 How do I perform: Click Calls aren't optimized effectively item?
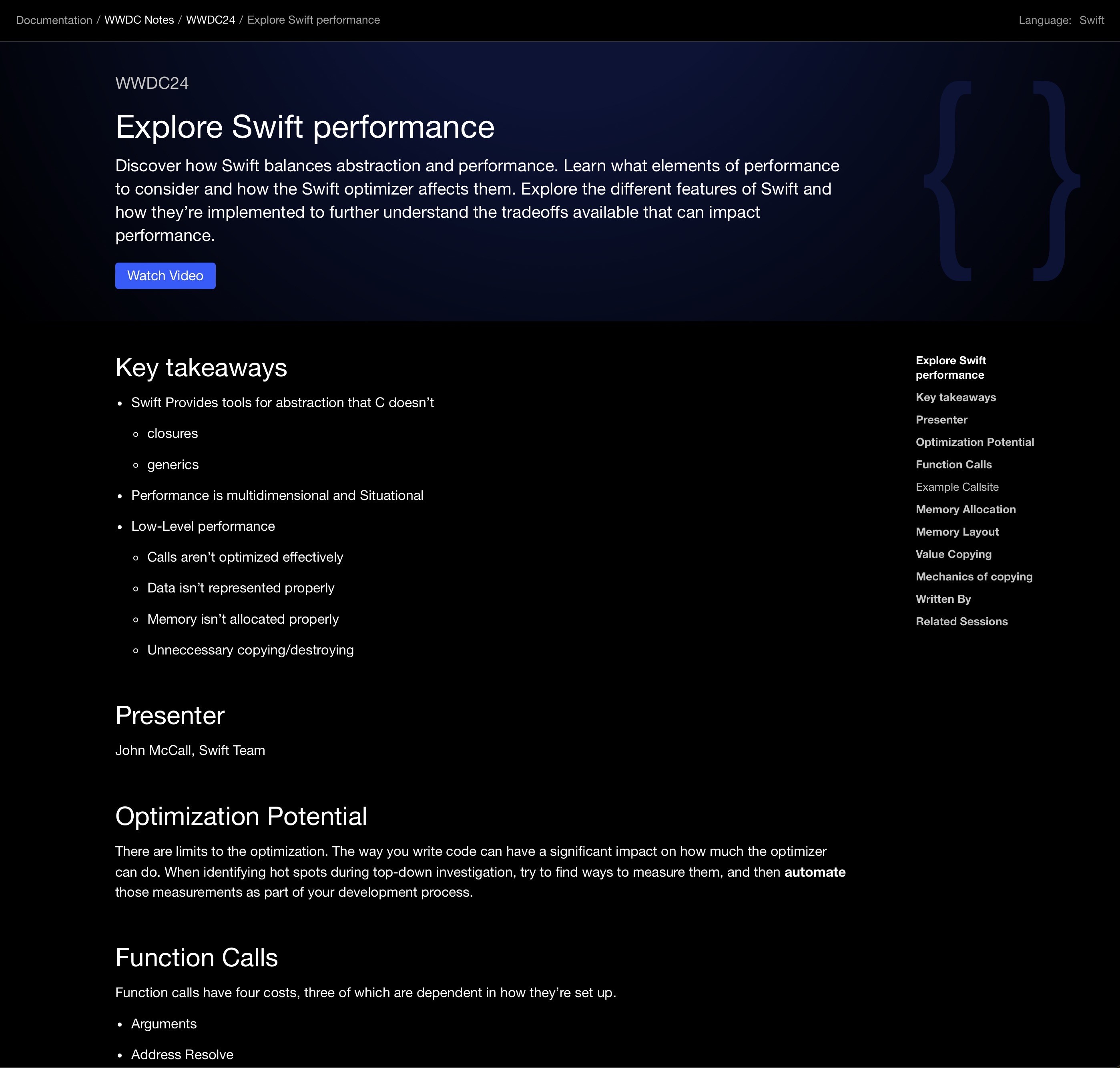(x=245, y=557)
